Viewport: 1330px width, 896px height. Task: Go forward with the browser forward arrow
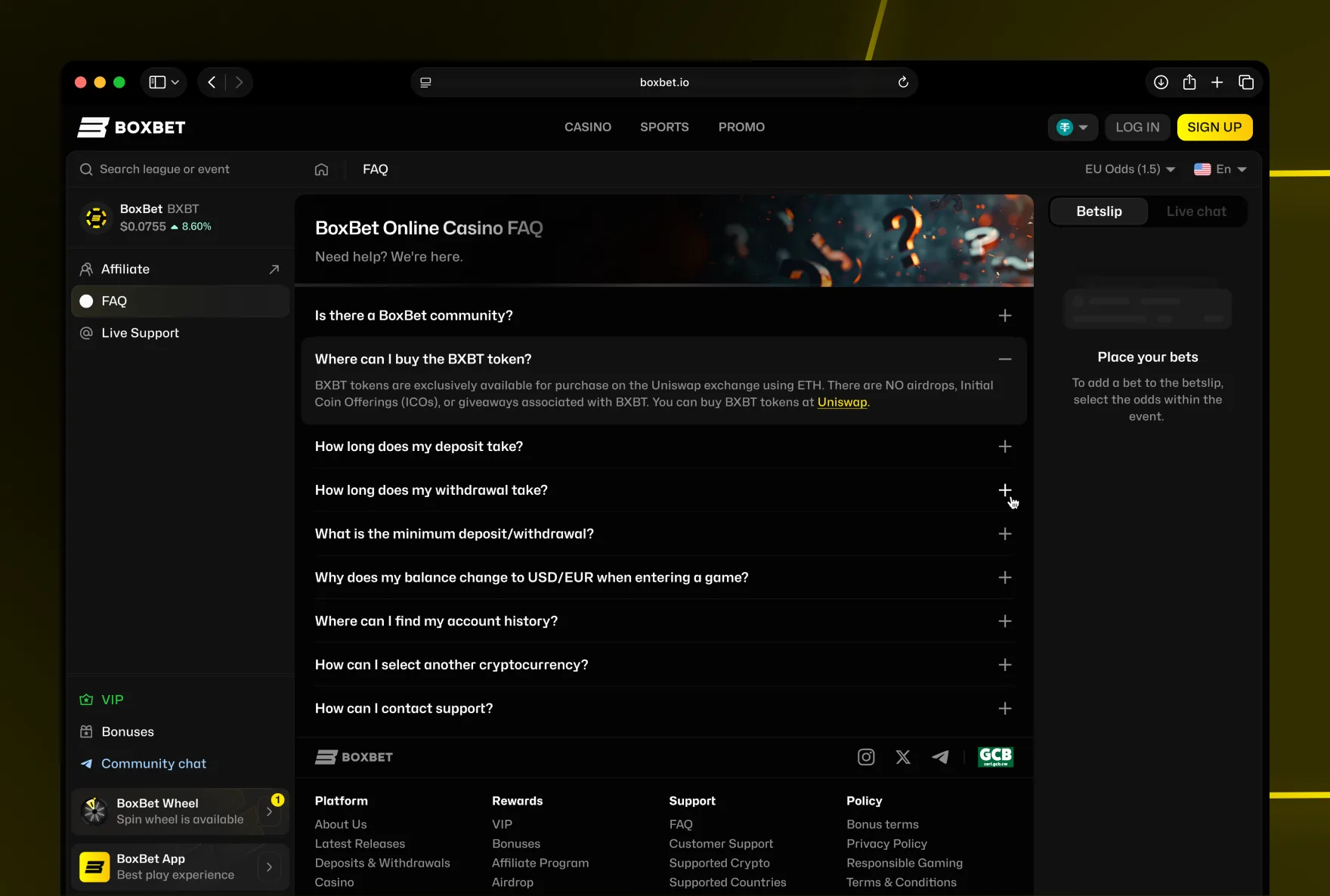coord(239,82)
